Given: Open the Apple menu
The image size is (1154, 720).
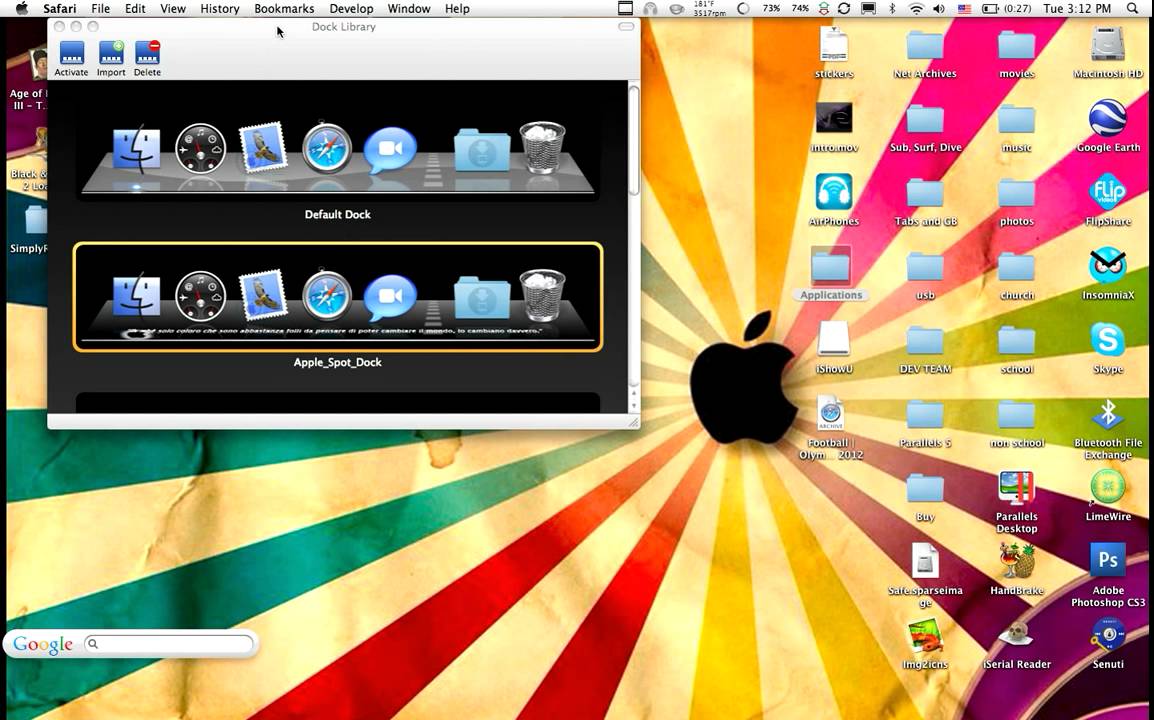Looking at the screenshot, I should pos(21,9).
